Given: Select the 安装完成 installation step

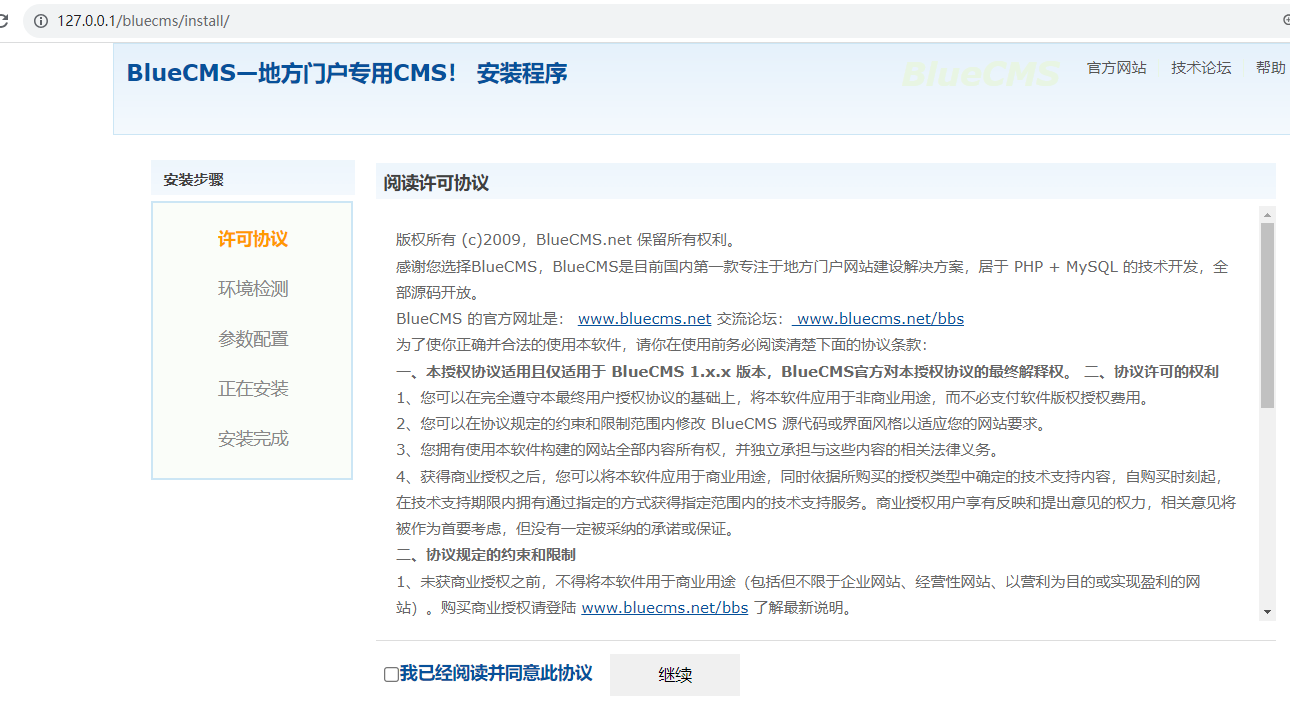Looking at the screenshot, I should [253, 439].
